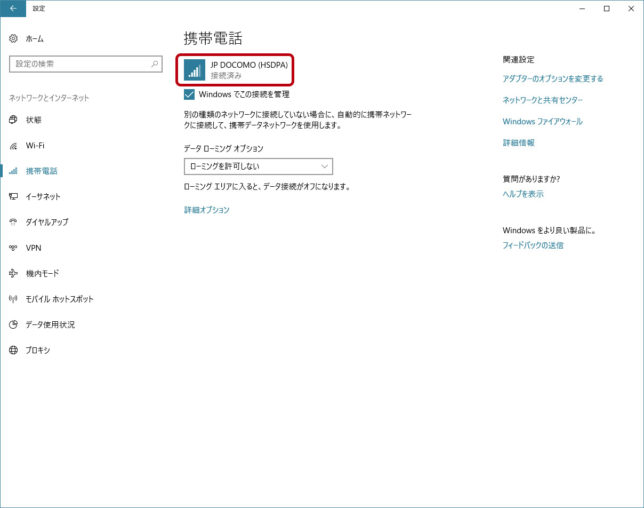Open モバイル ホットスポット settings
The height and width of the screenshot is (508, 644).
[x=60, y=299]
